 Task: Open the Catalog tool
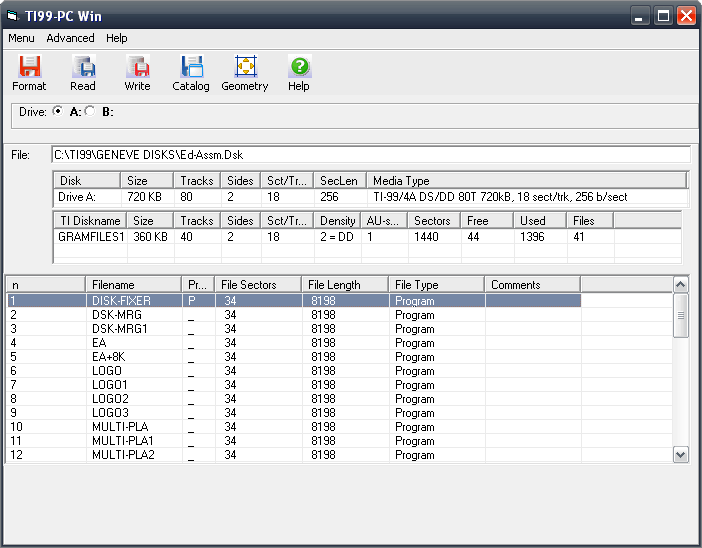click(x=191, y=73)
